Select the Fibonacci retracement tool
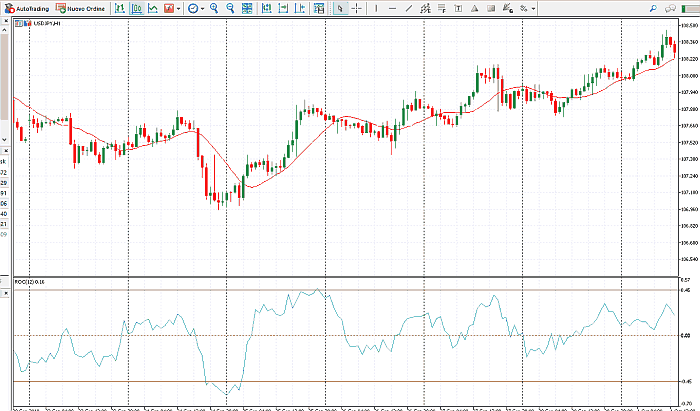This screenshot has height=411, width=700. tap(441, 8)
